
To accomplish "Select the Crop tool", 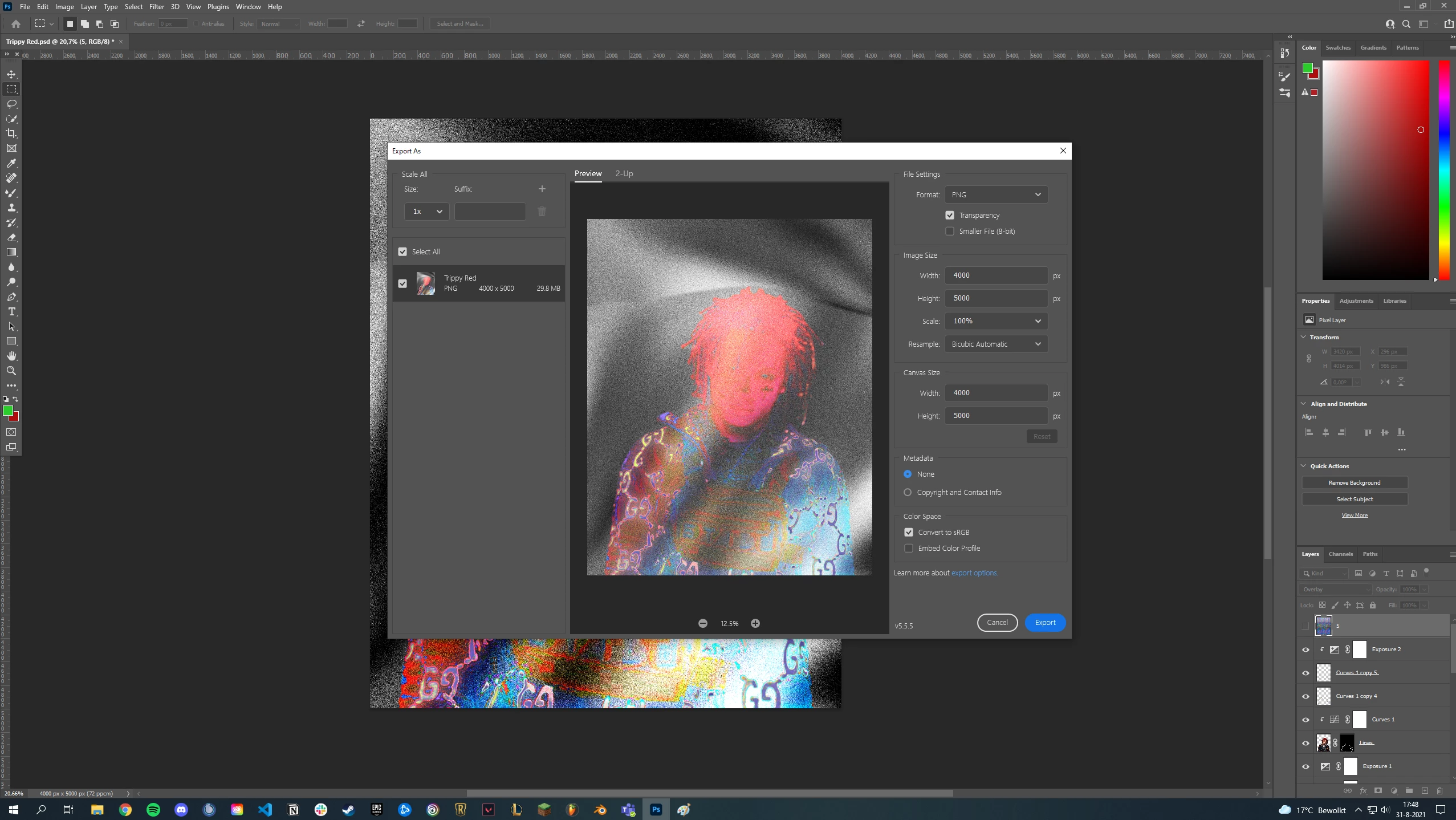I will [11, 133].
